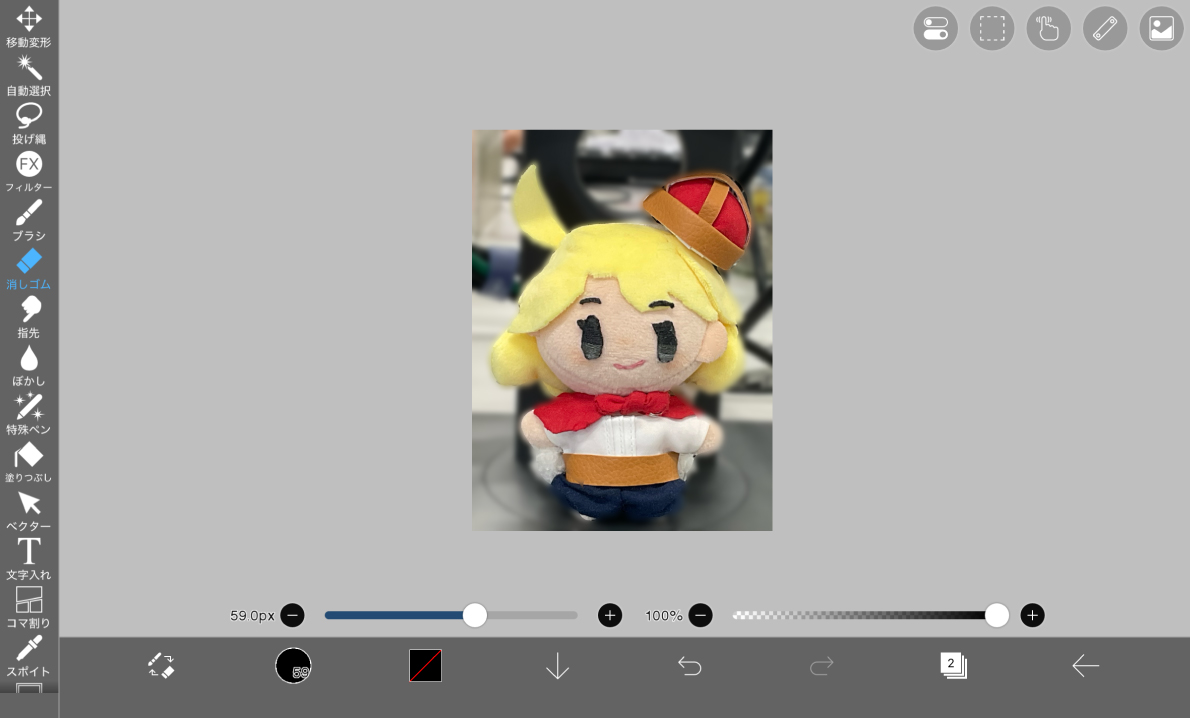Toggle the stabilizer hand gesture button
This screenshot has width=1190, height=718.
click(x=1048, y=29)
